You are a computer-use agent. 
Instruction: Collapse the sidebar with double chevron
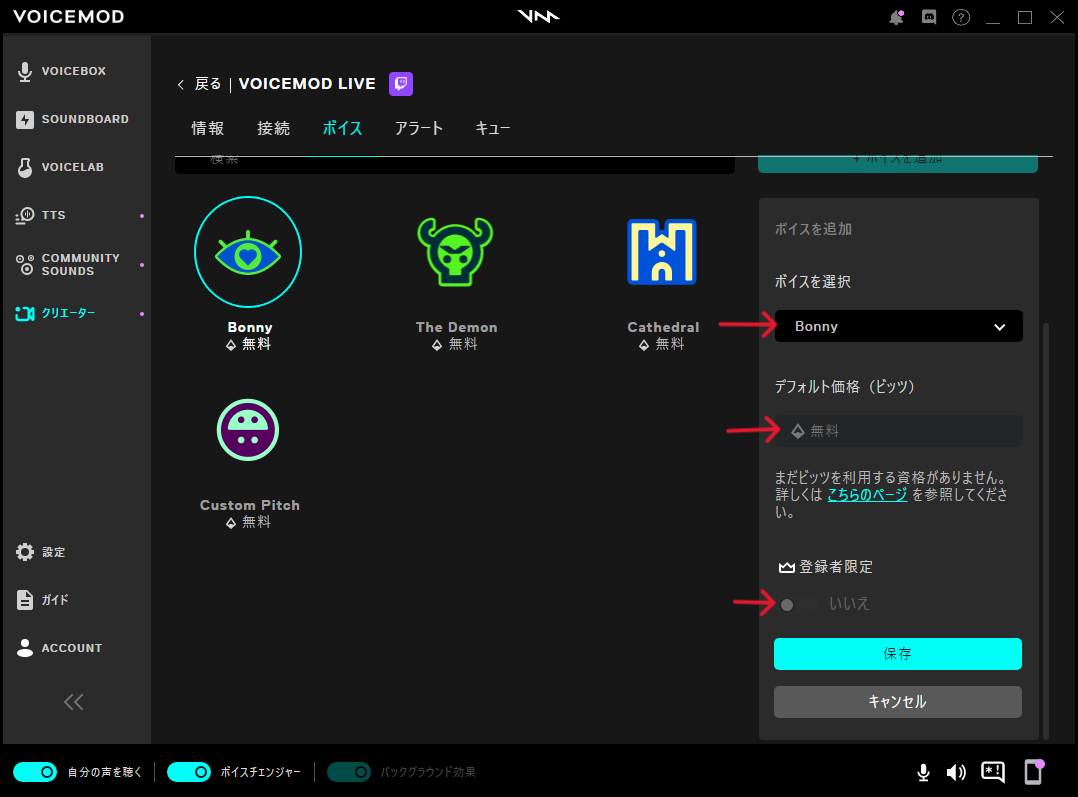tap(74, 701)
